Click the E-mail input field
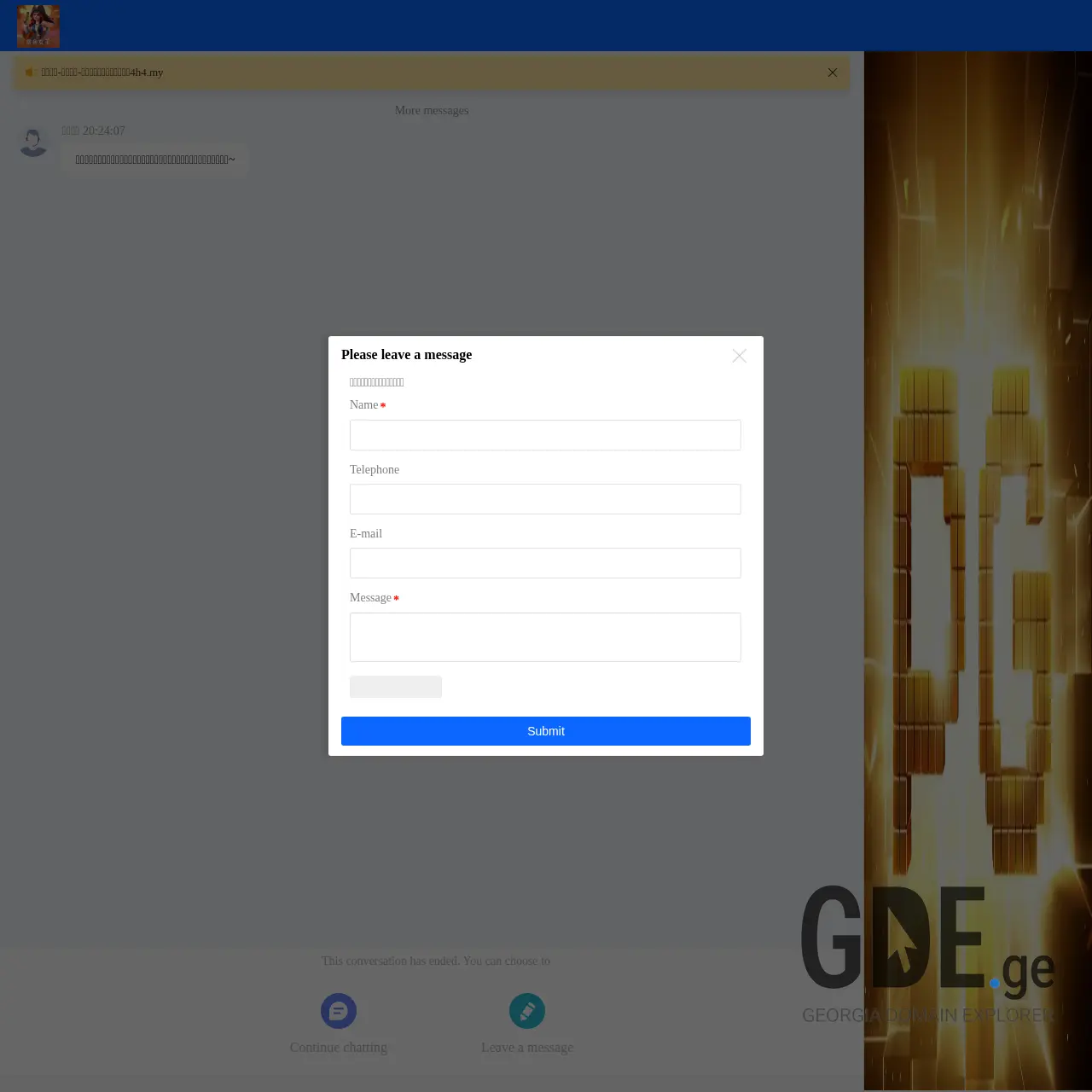 pos(545,563)
